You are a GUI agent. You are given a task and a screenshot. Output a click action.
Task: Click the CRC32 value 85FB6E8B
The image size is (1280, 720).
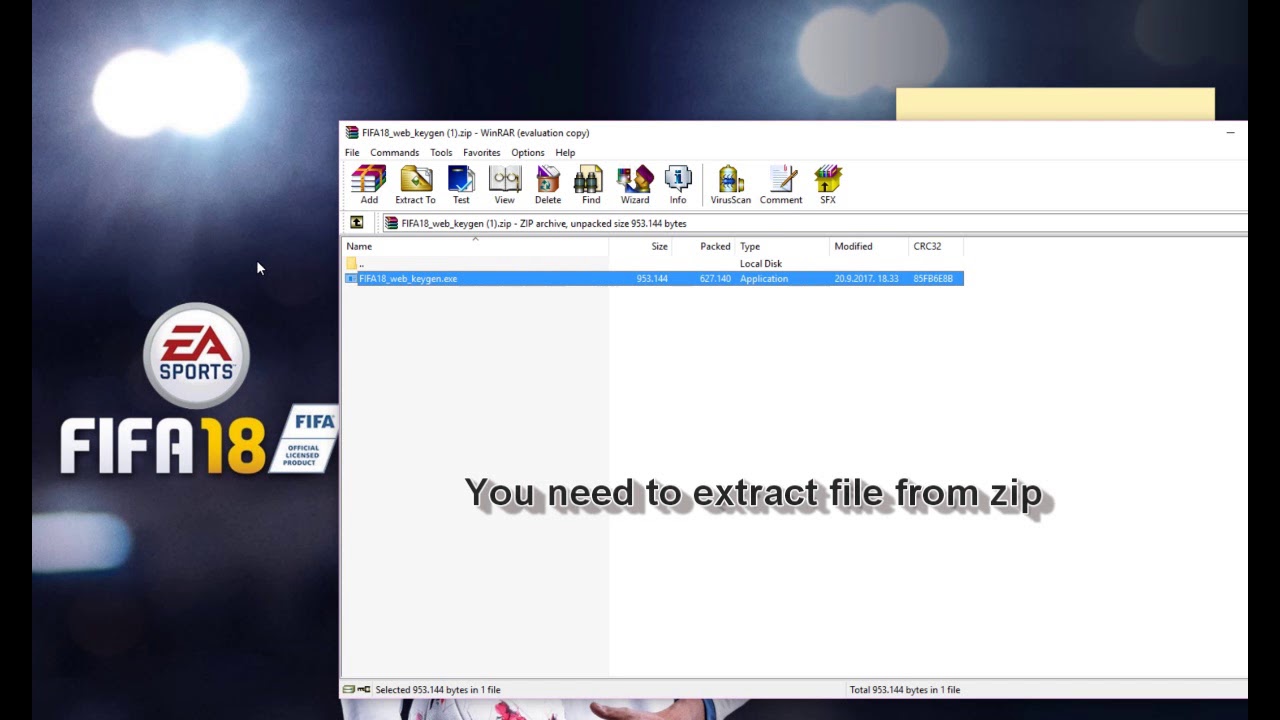click(x=933, y=279)
